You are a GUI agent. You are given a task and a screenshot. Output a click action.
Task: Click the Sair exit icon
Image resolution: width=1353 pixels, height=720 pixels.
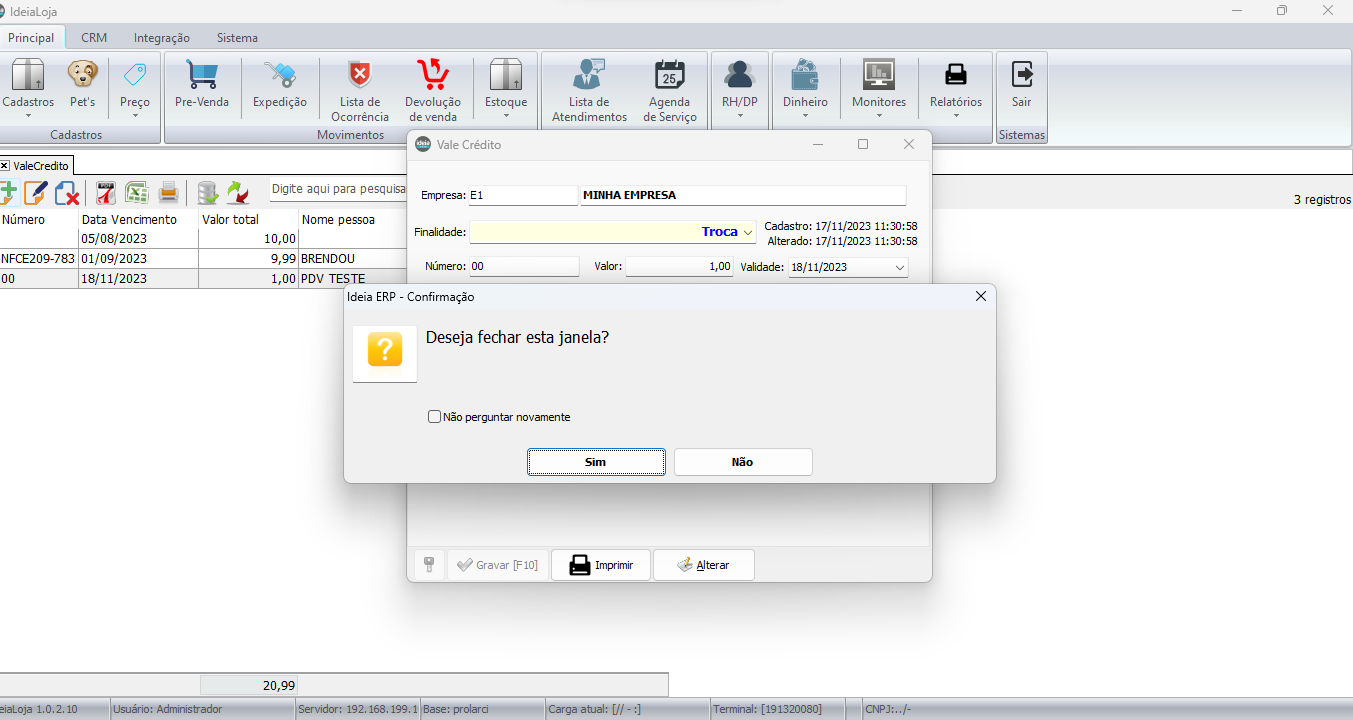click(1021, 76)
